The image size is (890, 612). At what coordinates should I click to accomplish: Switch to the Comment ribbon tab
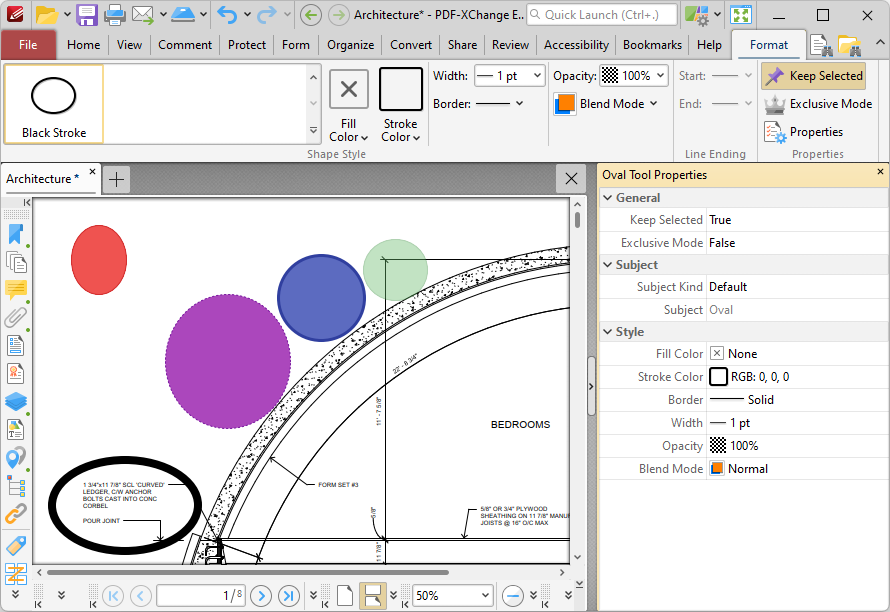pos(184,45)
